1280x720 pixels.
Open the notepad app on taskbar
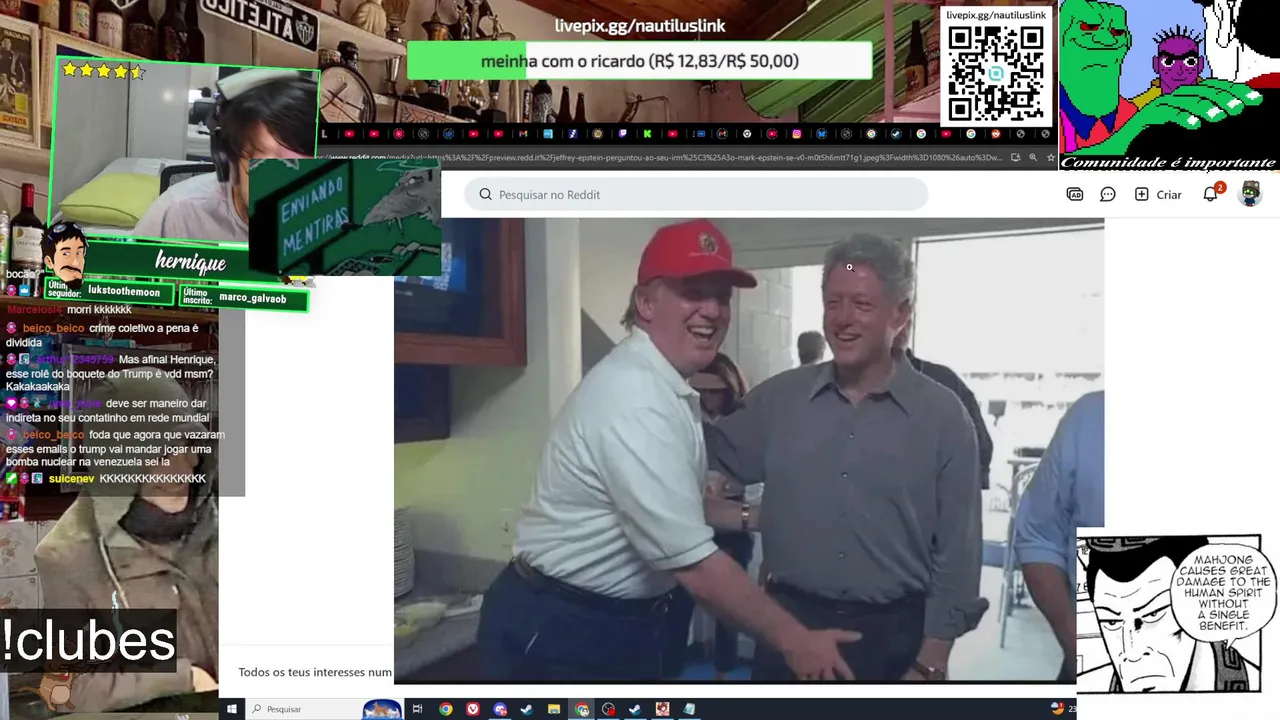click(x=689, y=709)
